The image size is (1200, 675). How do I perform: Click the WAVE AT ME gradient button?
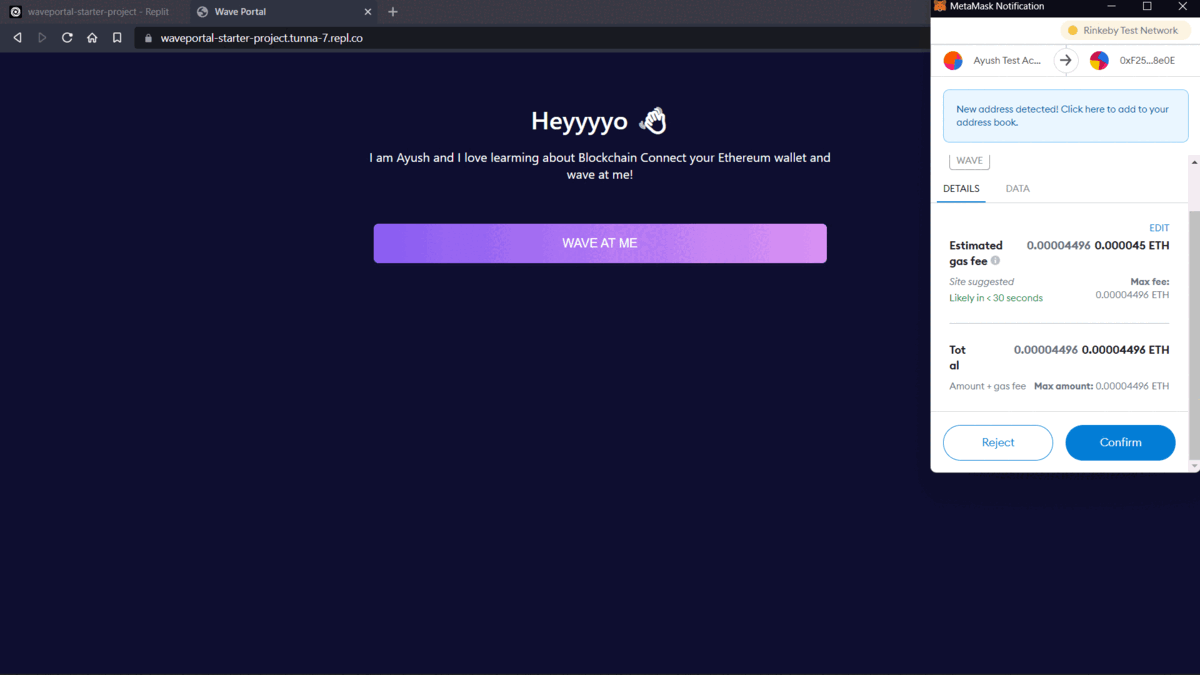(x=600, y=242)
